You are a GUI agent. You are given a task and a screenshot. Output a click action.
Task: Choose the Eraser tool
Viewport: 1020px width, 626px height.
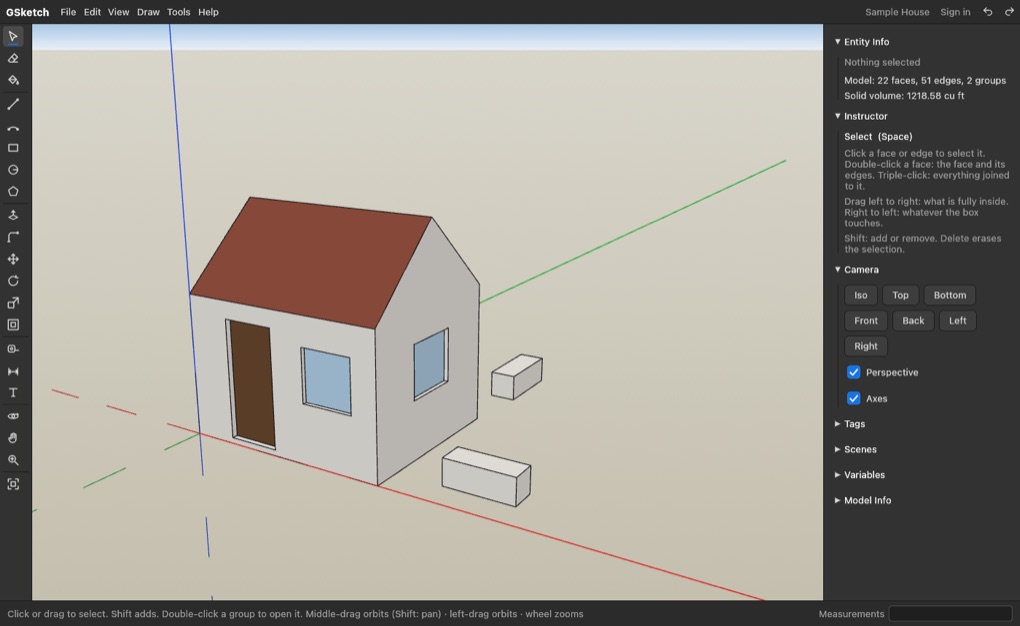13,59
